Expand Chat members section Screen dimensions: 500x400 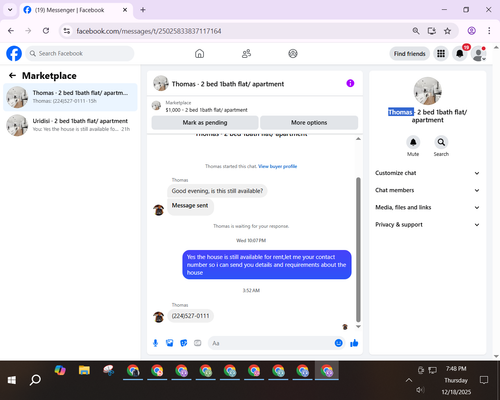[x=427, y=190]
